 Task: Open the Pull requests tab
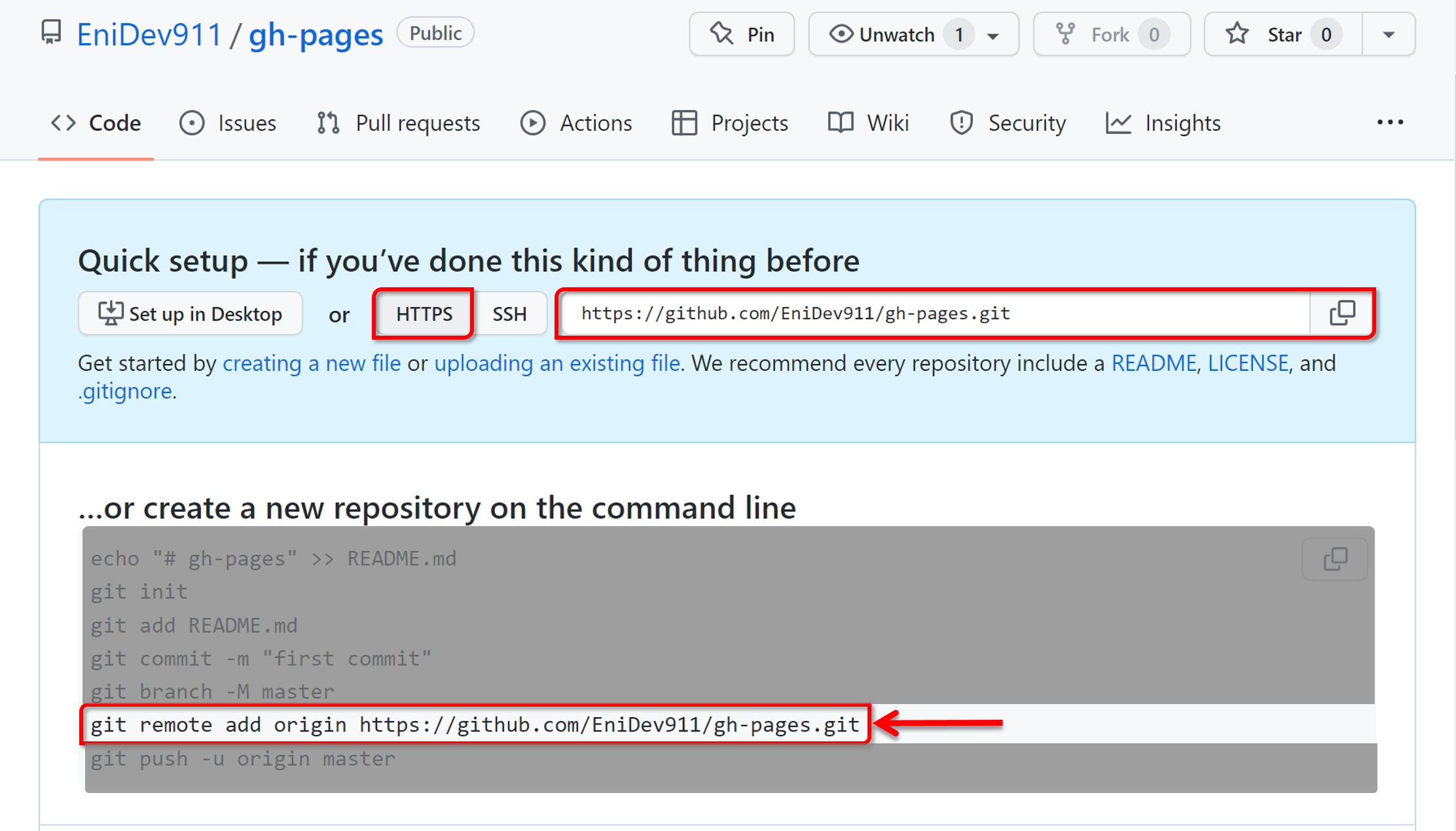(398, 123)
